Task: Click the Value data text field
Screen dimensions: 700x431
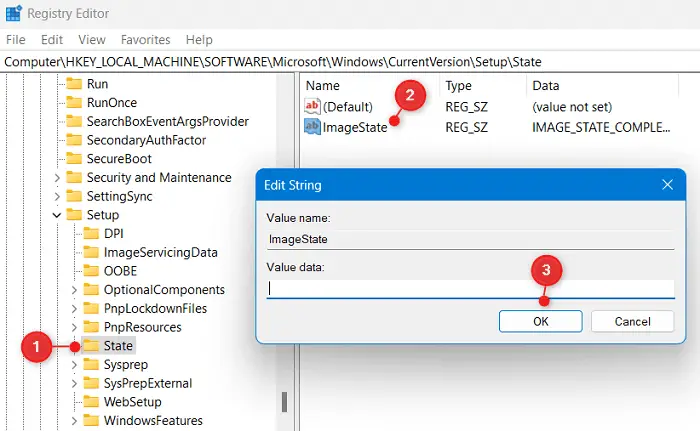Action: pos(470,288)
